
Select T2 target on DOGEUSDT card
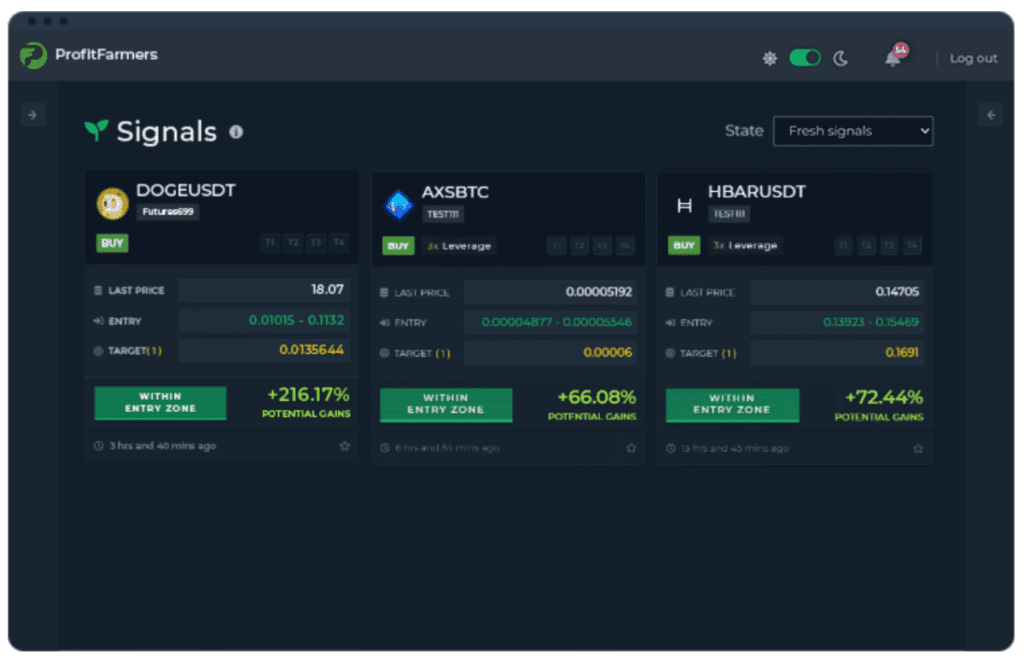tap(293, 243)
